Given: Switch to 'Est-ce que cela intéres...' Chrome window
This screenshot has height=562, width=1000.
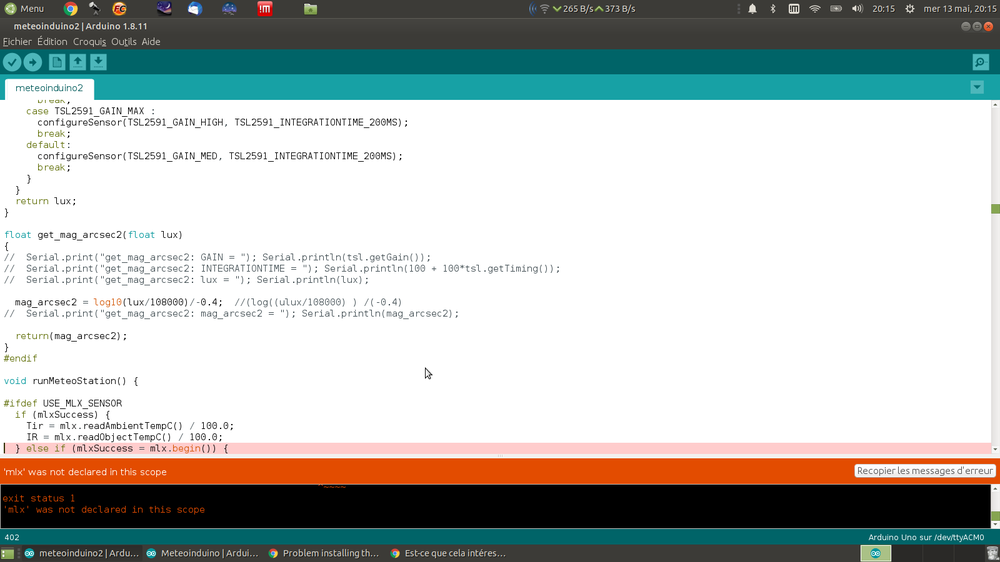Looking at the screenshot, I should [x=448, y=553].
